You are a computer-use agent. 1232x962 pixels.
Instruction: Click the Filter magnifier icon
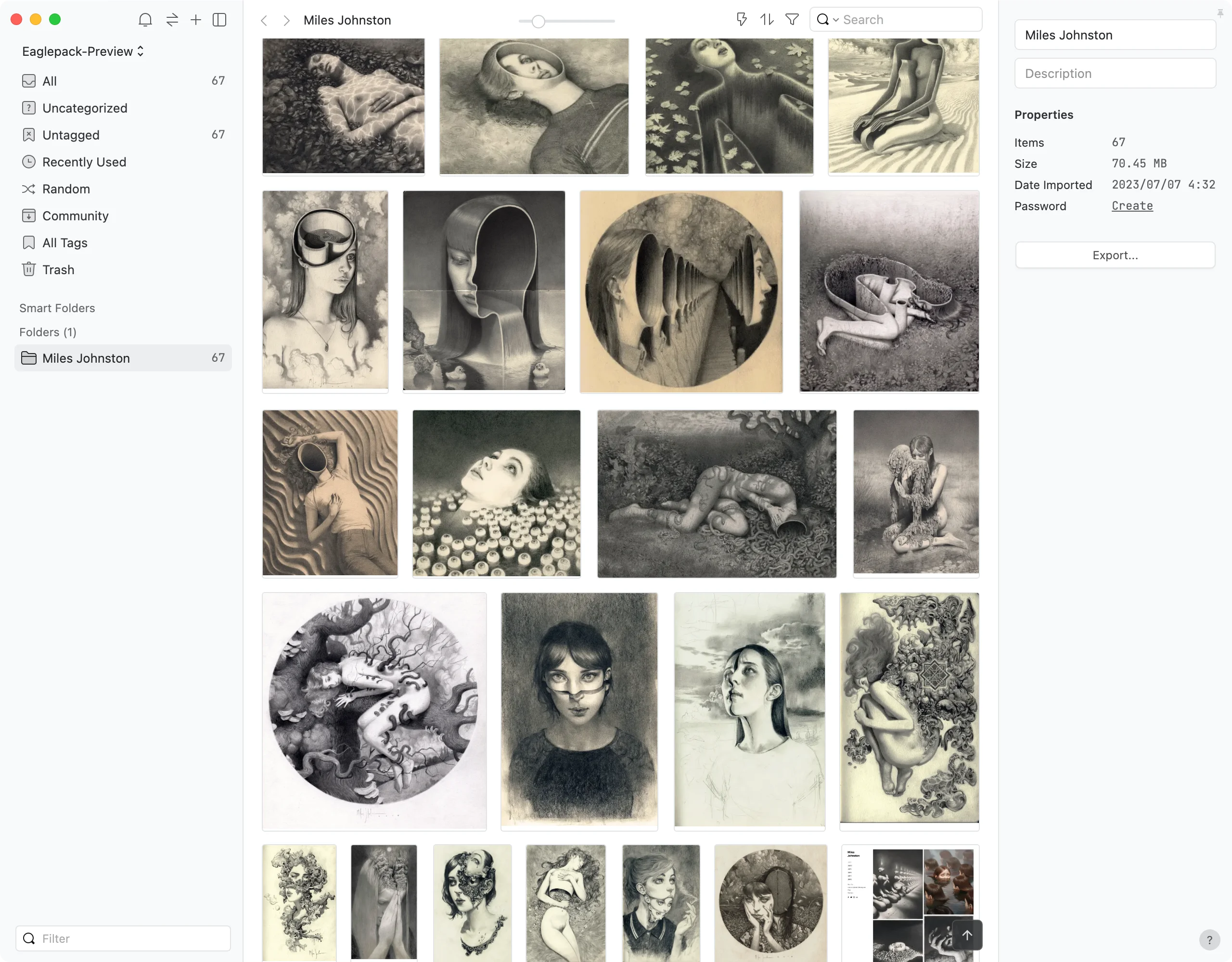pyautogui.click(x=29, y=938)
